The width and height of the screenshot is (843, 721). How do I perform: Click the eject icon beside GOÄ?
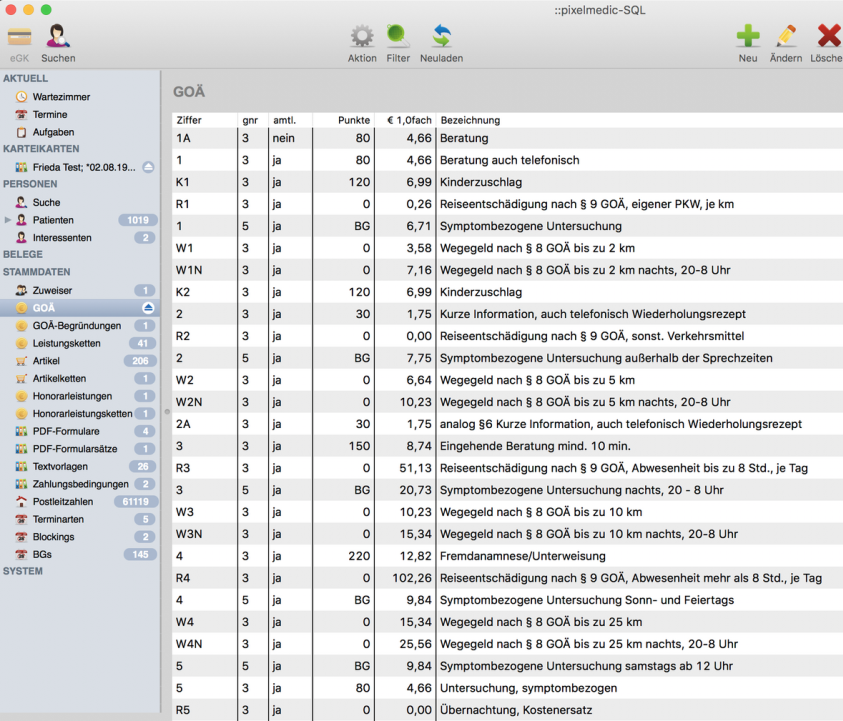148,308
